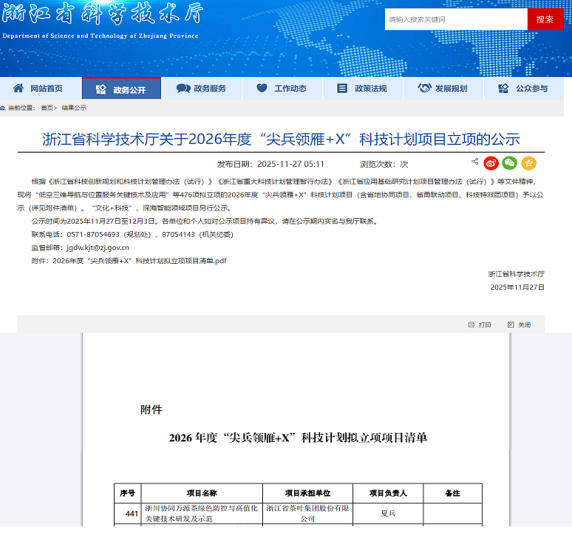572x536 pixels.
Task: Click the icon beside 公众参与
Action: pos(503,88)
